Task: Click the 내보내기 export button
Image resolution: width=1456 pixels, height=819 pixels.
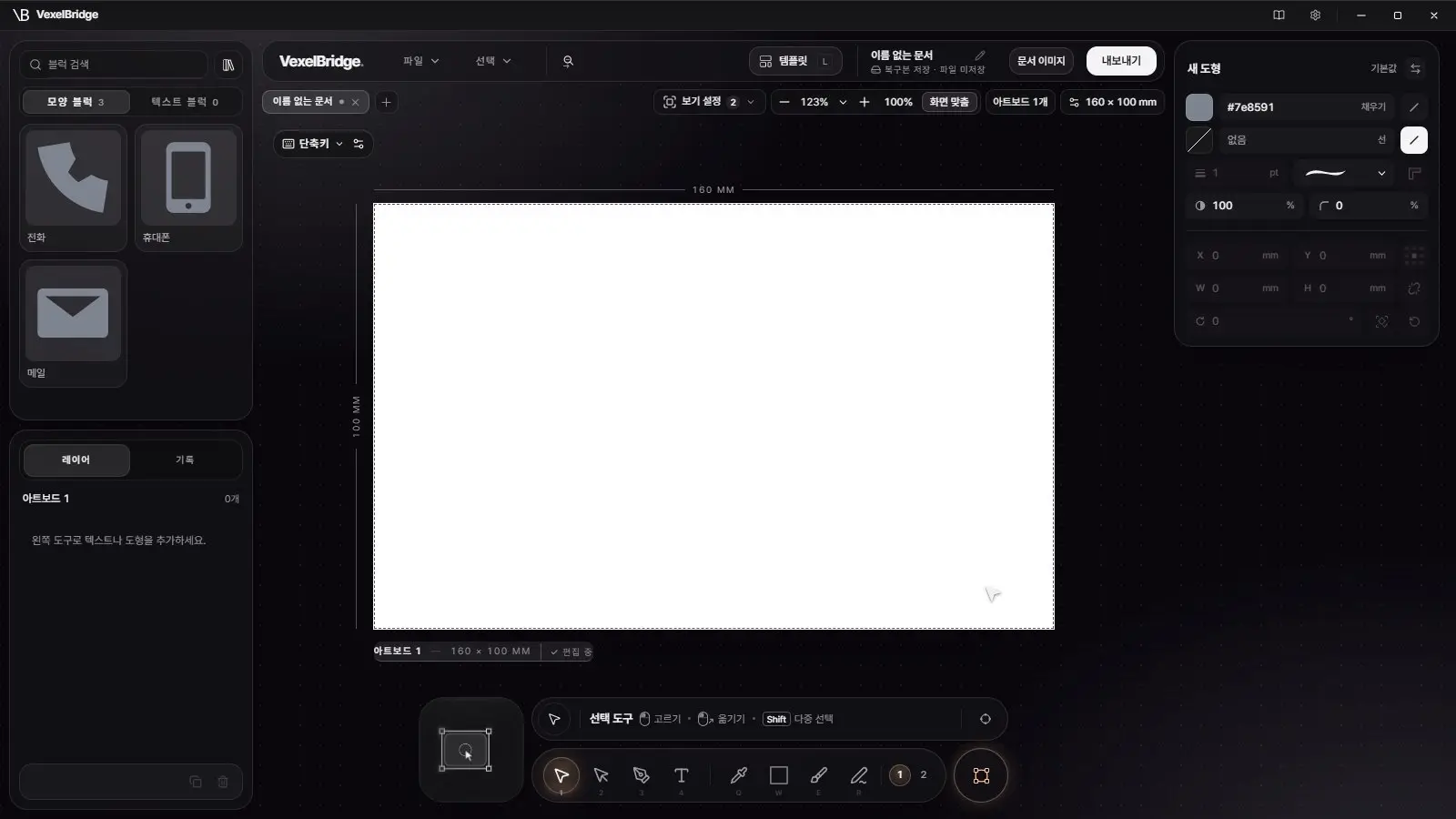Action: point(1121,61)
